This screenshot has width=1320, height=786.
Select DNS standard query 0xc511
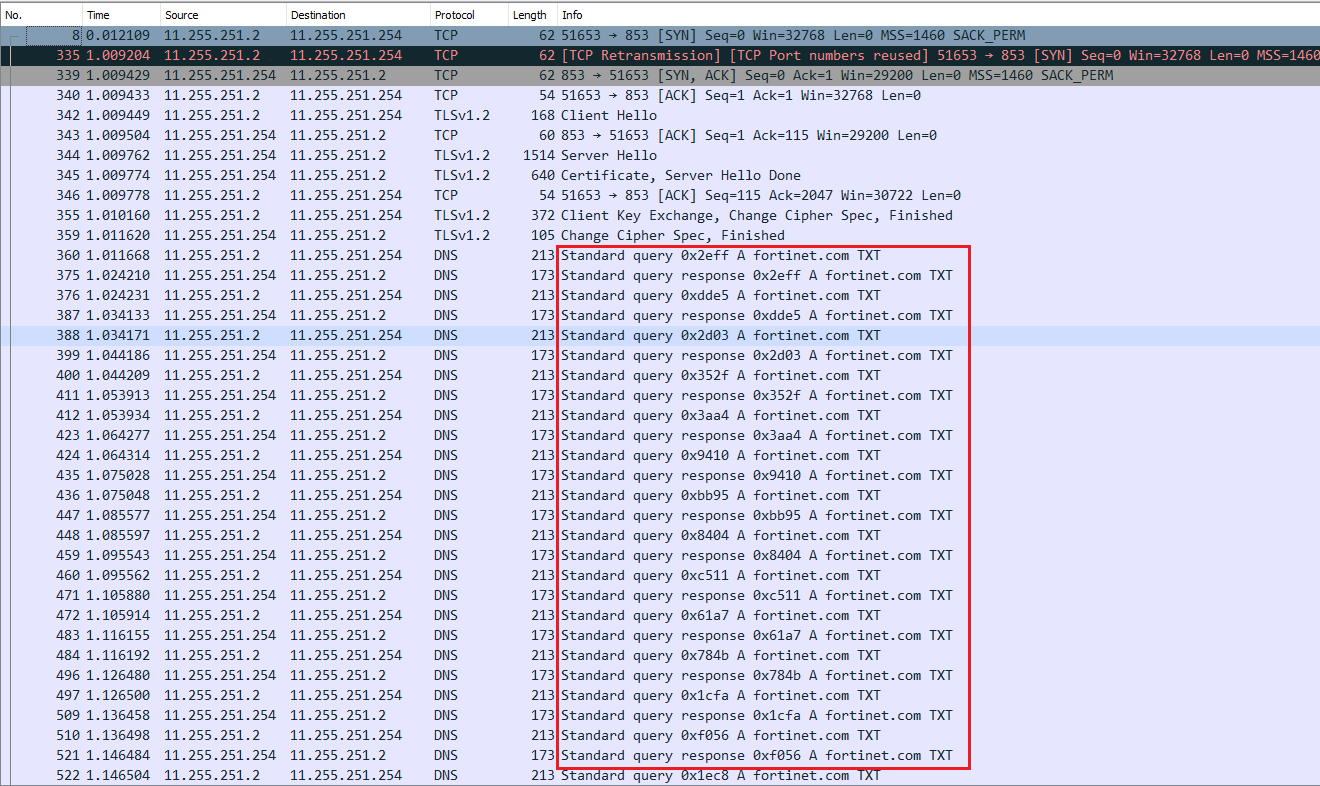click(660, 575)
